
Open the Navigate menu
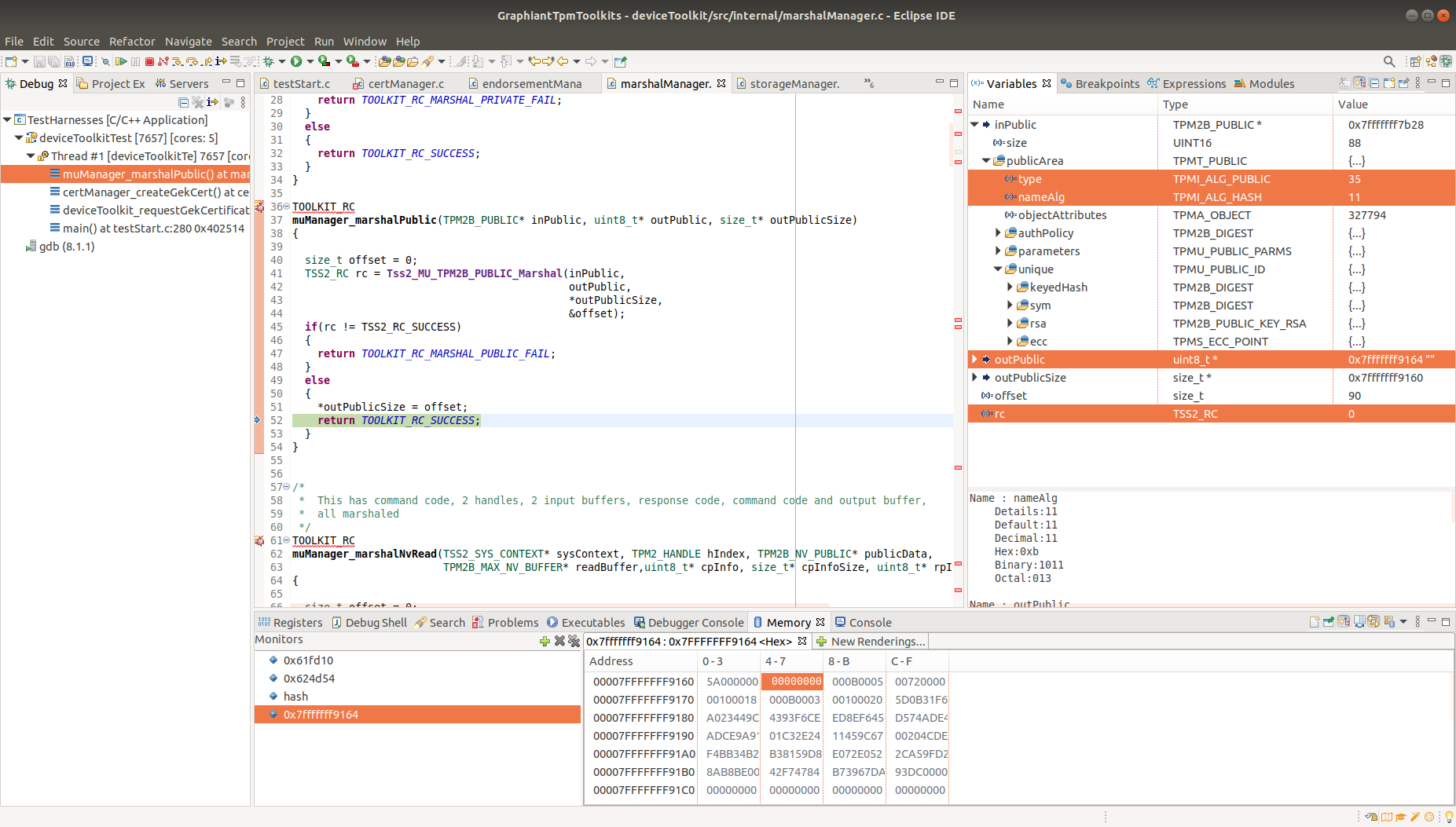click(189, 41)
